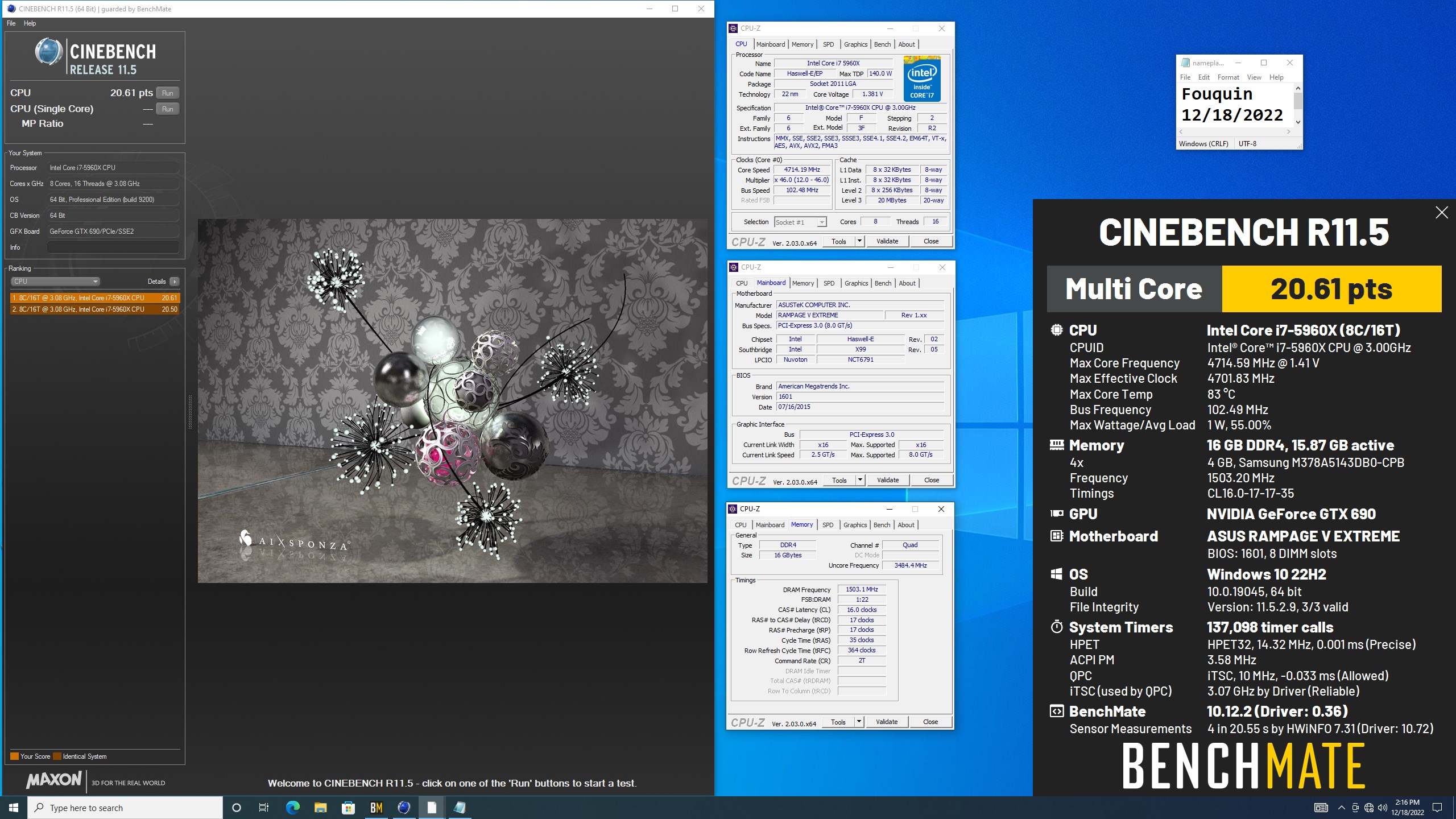Click Close button in top CPU-Z window
Screen dimensions: 1456x819
pos(931,242)
